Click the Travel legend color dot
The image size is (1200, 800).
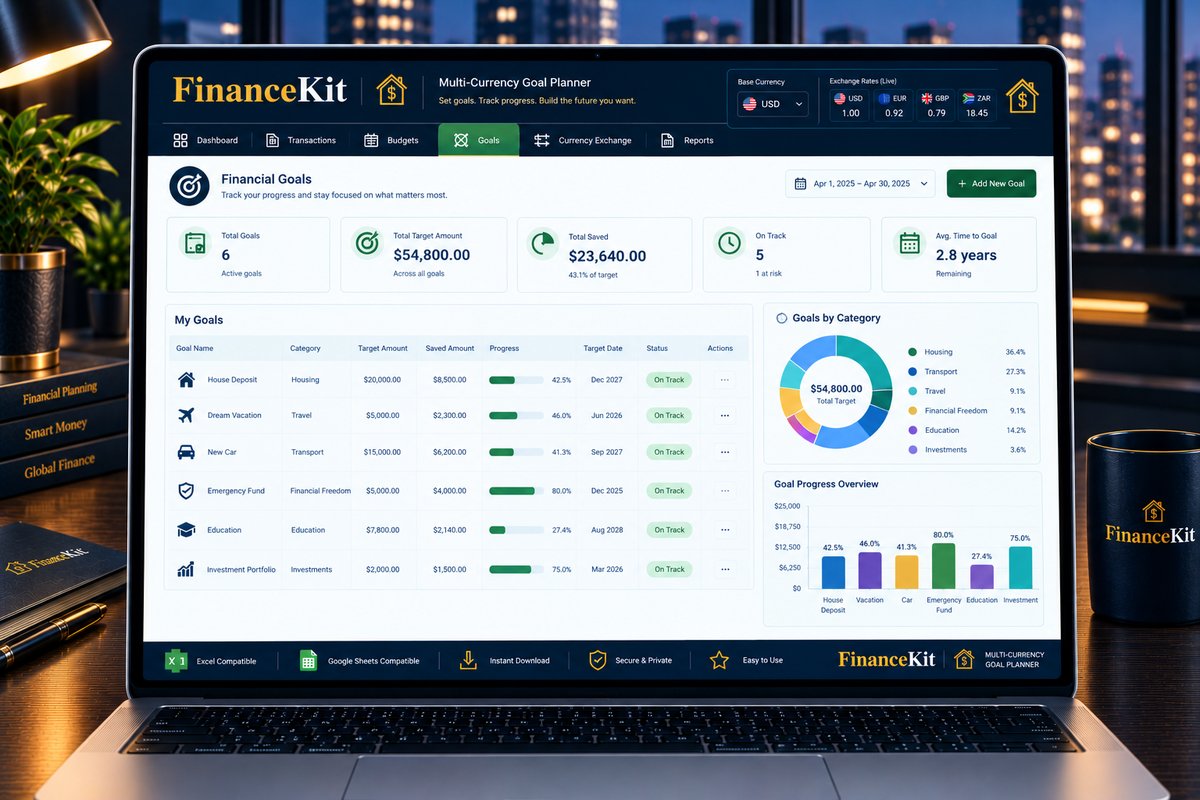click(912, 391)
